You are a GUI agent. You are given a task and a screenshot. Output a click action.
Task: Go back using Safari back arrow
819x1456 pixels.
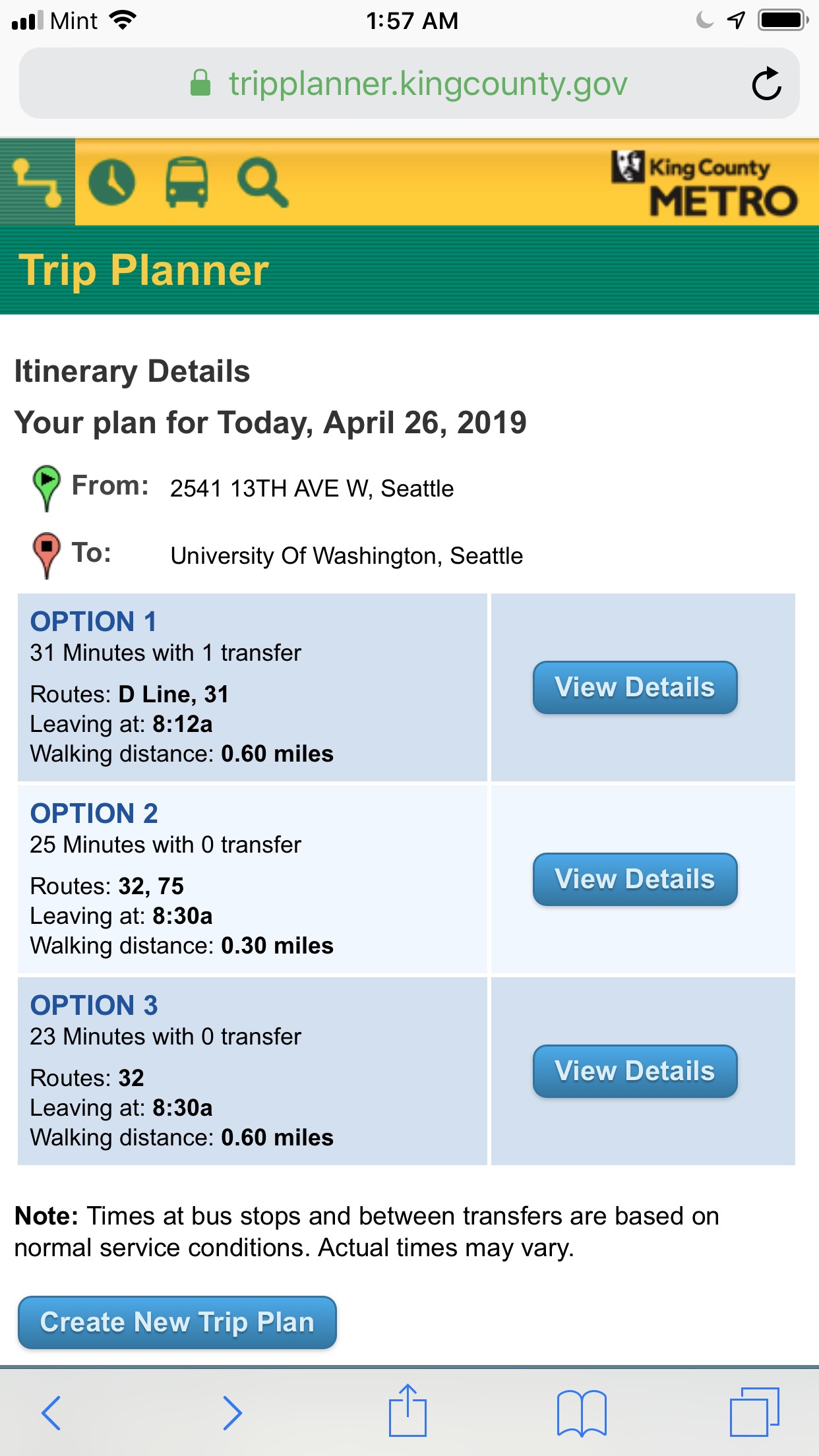51,1412
